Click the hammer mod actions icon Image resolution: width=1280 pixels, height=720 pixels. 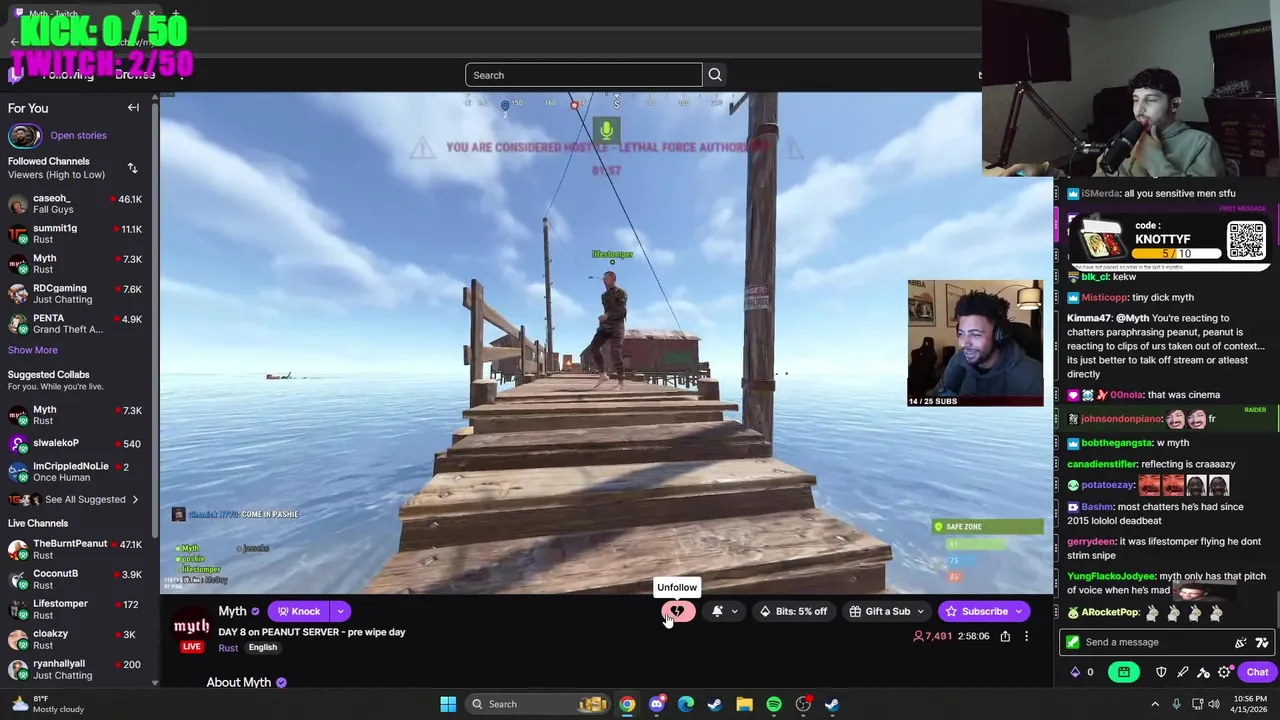[1203, 672]
